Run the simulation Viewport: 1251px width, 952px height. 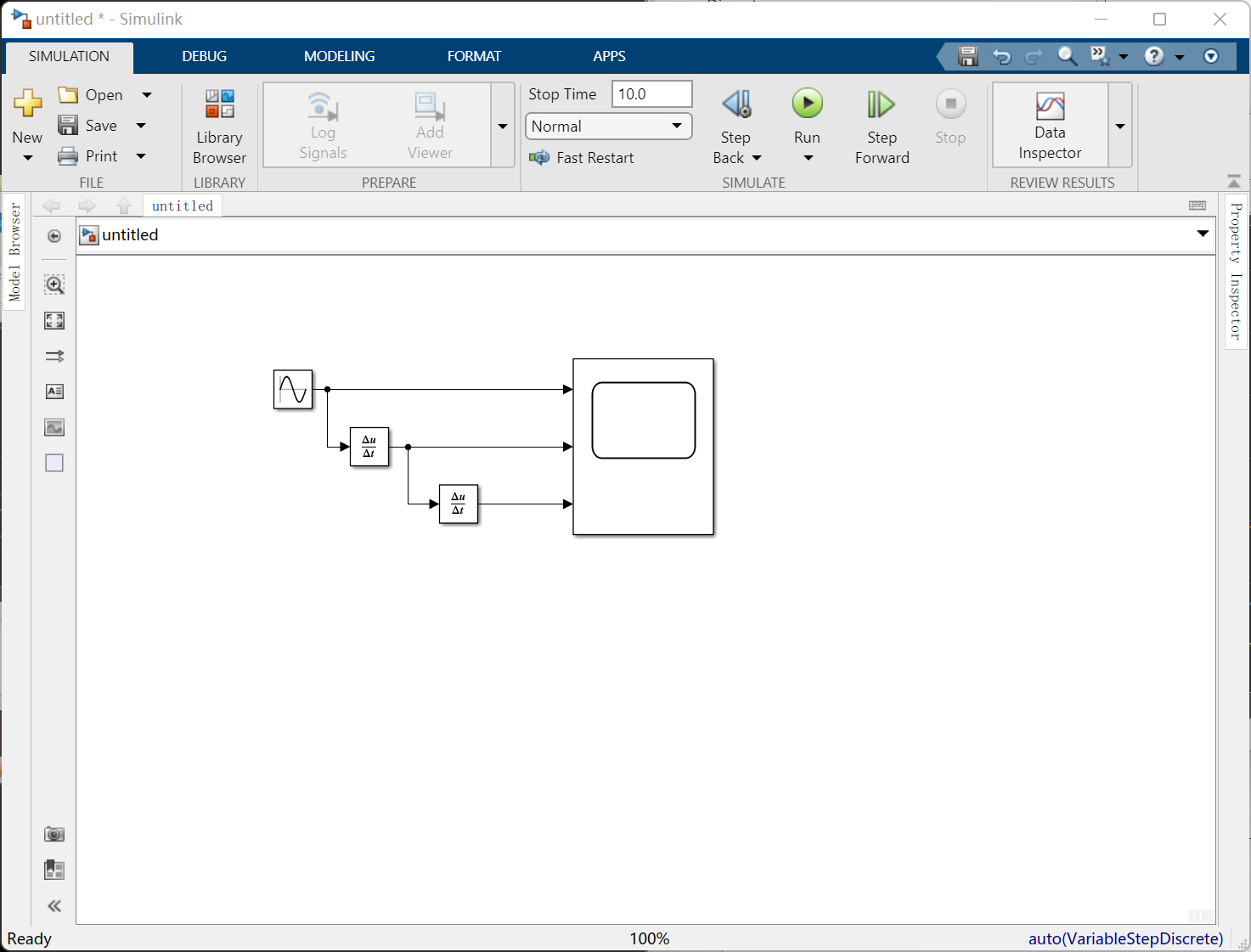point(808,104)
